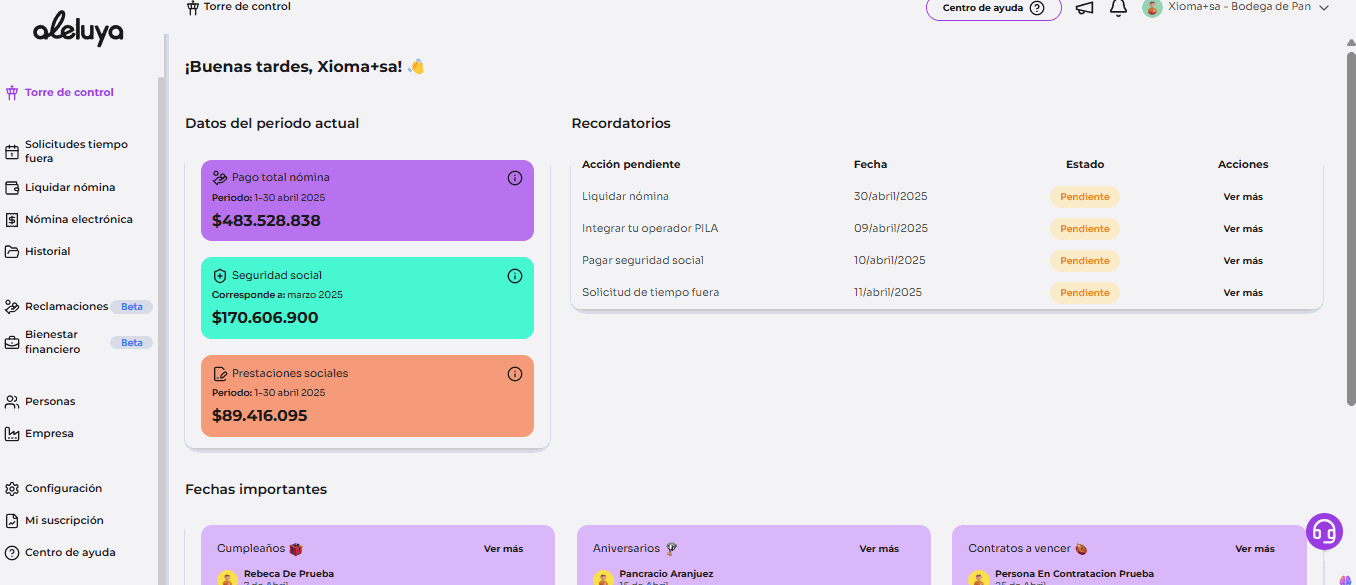Image resolution: width=1356 pixels, height=585 pixels.
Task: Open Bienestar financiero in sidebar
Action: coord(52,342)
